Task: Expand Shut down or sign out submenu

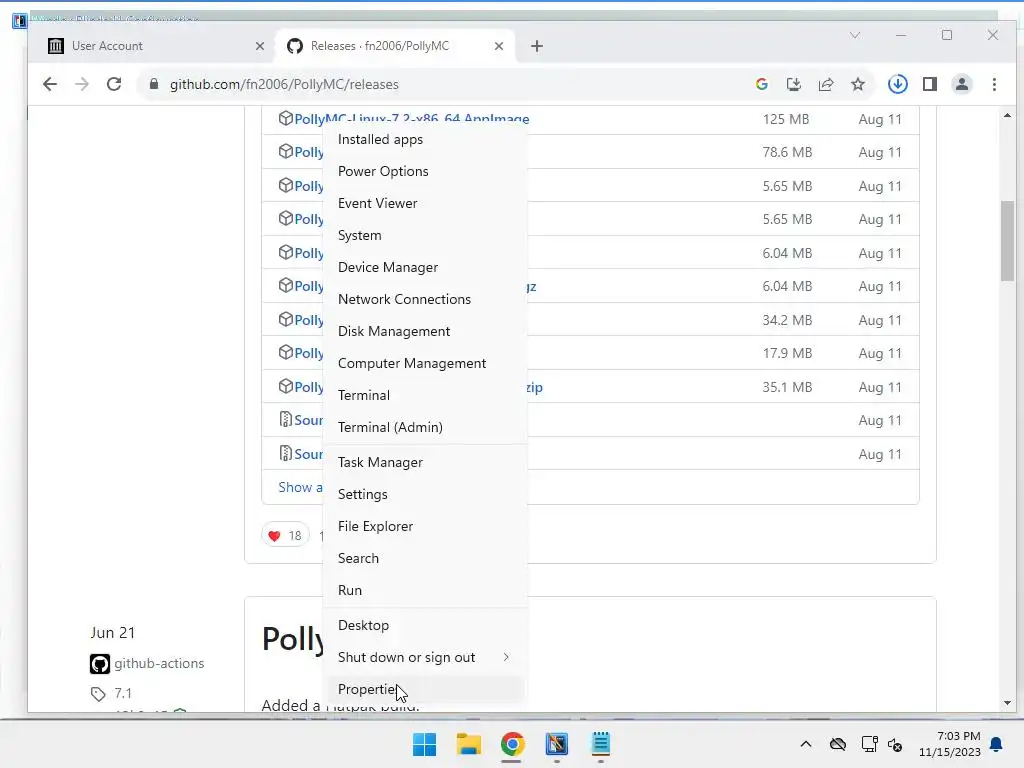Action: tap(424, 658)
